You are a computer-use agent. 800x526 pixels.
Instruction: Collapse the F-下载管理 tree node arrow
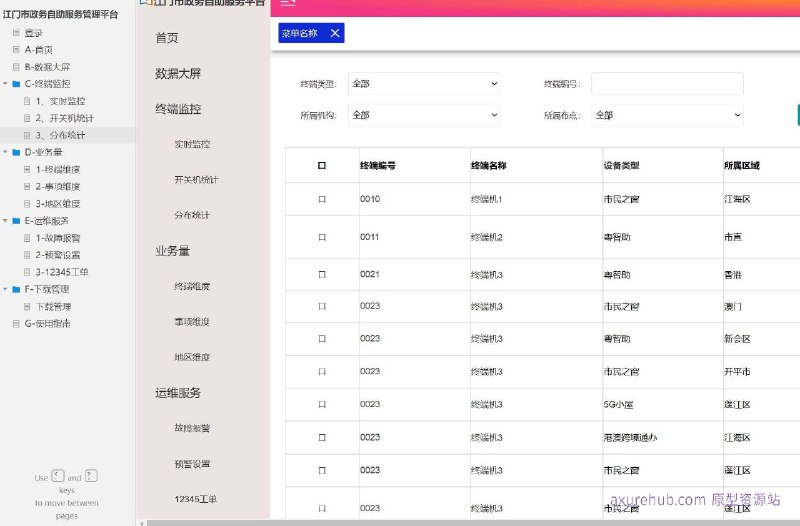(x=5, y=289)
